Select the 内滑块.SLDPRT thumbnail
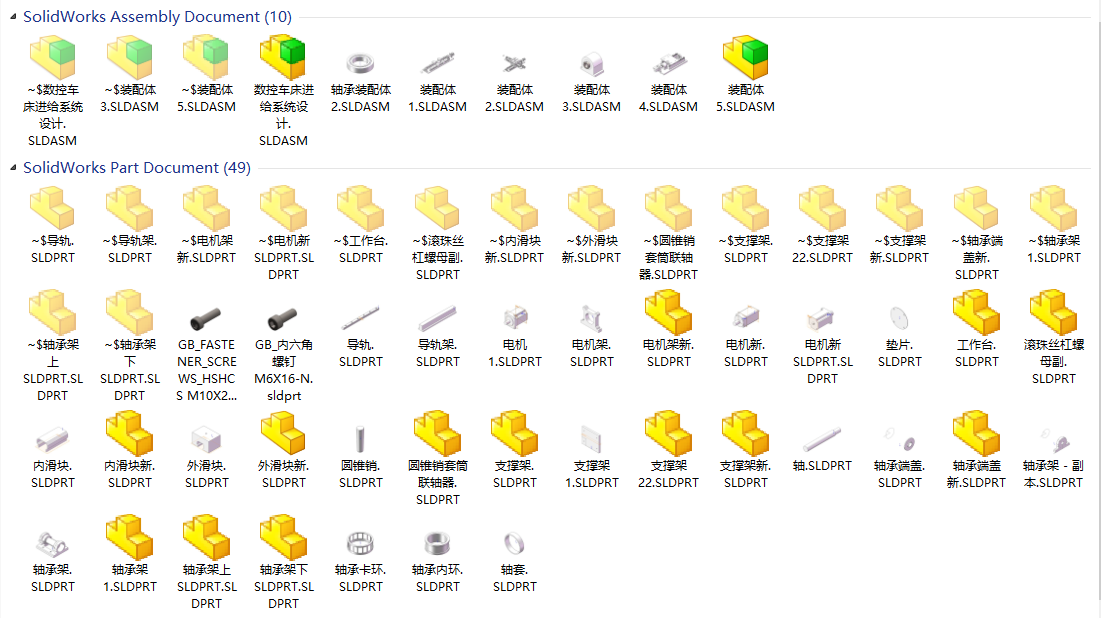 53,440
